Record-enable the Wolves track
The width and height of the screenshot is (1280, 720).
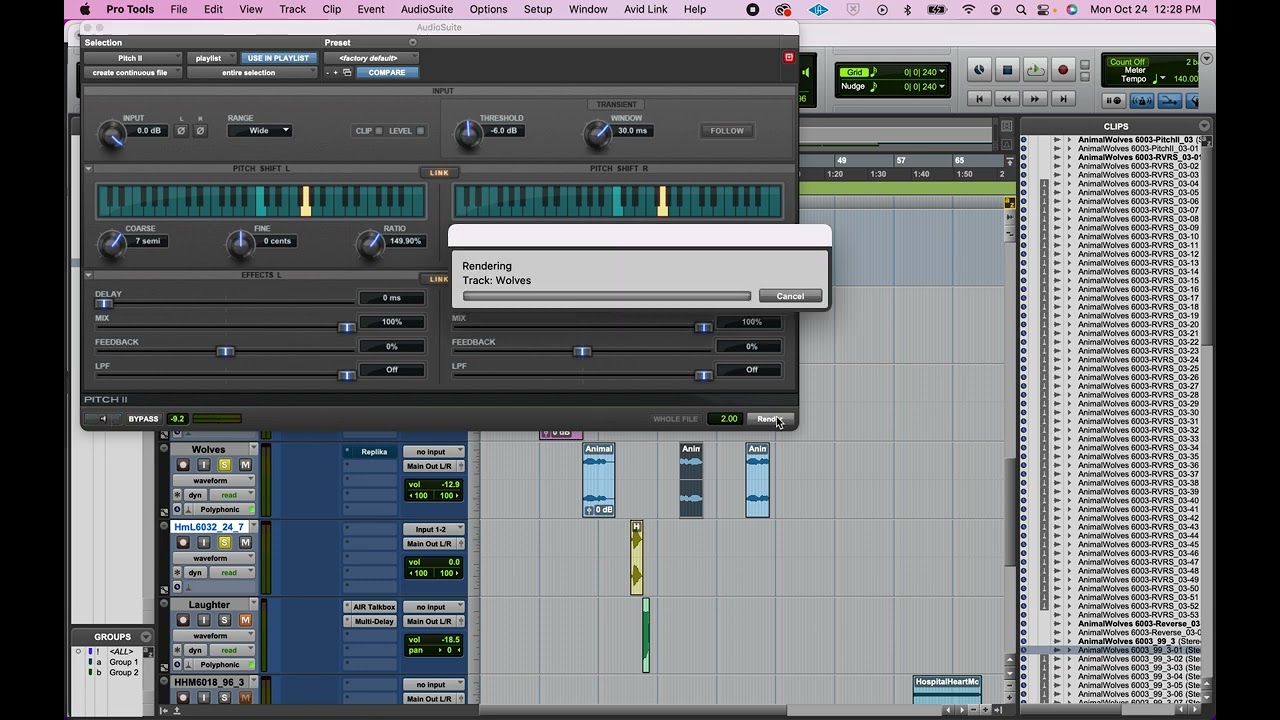tap(182, 465)
